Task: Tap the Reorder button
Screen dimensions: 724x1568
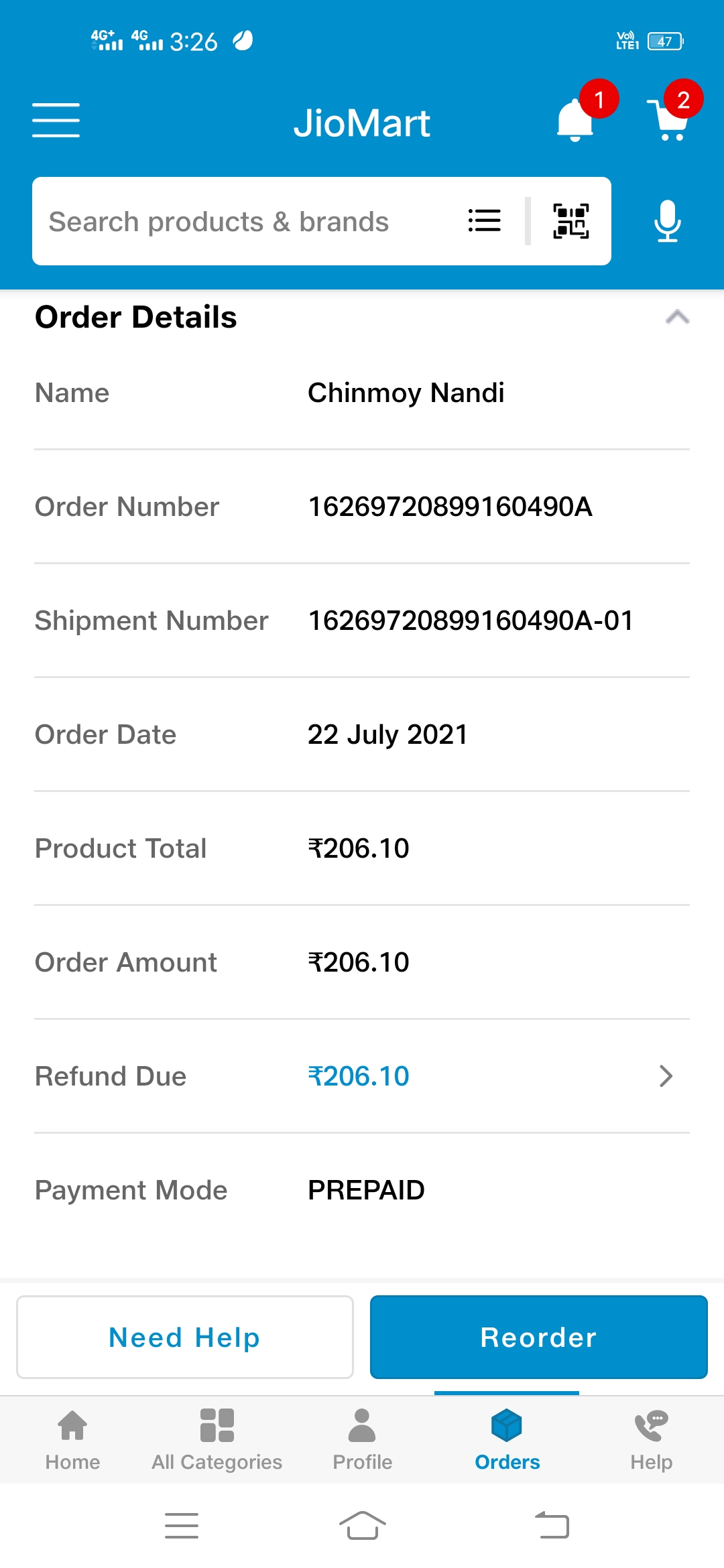Action: [538, 1337]
